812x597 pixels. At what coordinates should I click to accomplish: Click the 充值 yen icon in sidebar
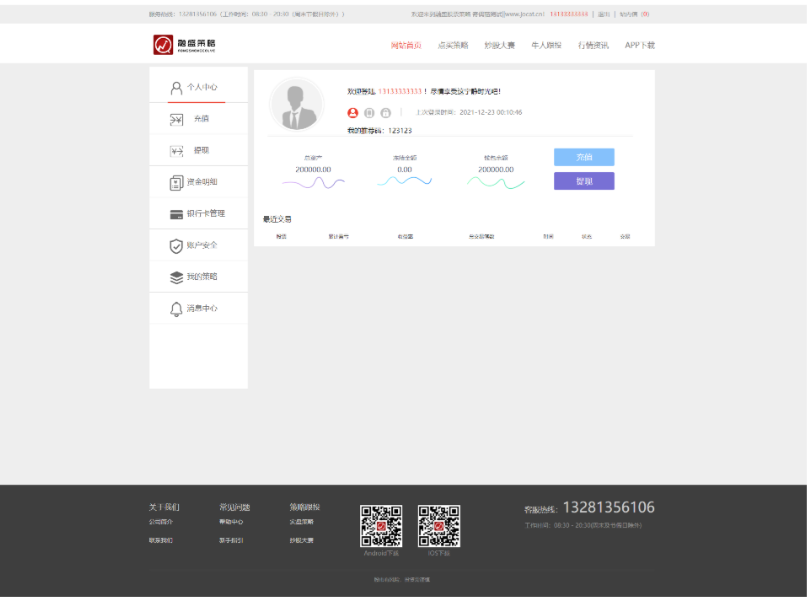176,119
